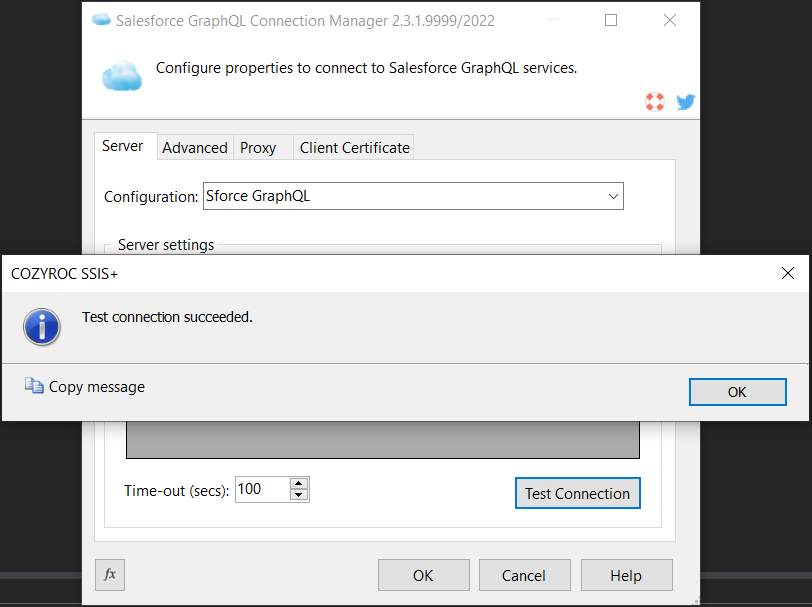This screenshot has height=607, width=812.
Task: Close the COZYROC SSIS+ message dialog
Action: tap(788, 273)
